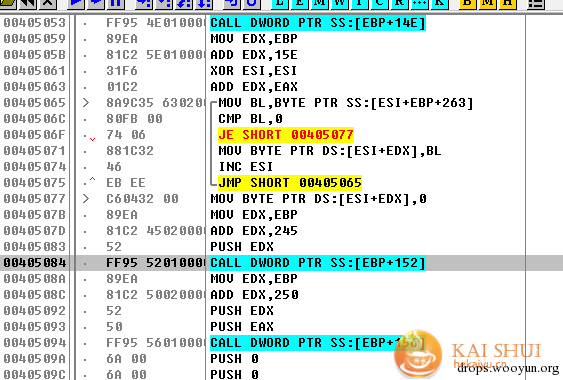Open Threads window with T button
563x380 pixels.
coord(359,4)
